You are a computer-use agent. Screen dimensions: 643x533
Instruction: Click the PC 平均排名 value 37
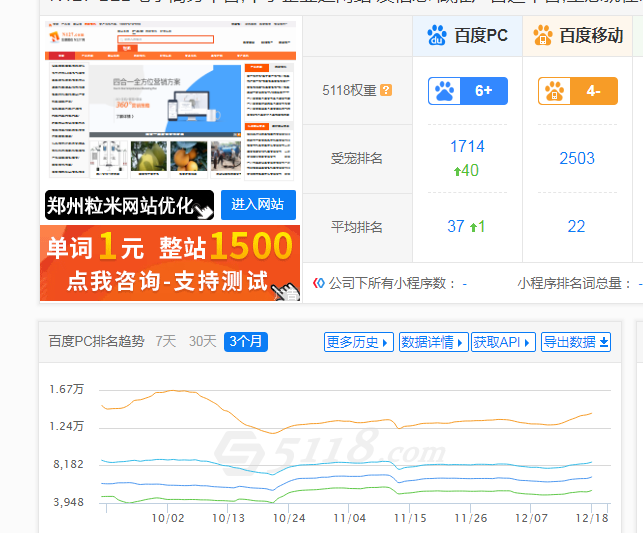pyautogui.click(x=456, y=226)
